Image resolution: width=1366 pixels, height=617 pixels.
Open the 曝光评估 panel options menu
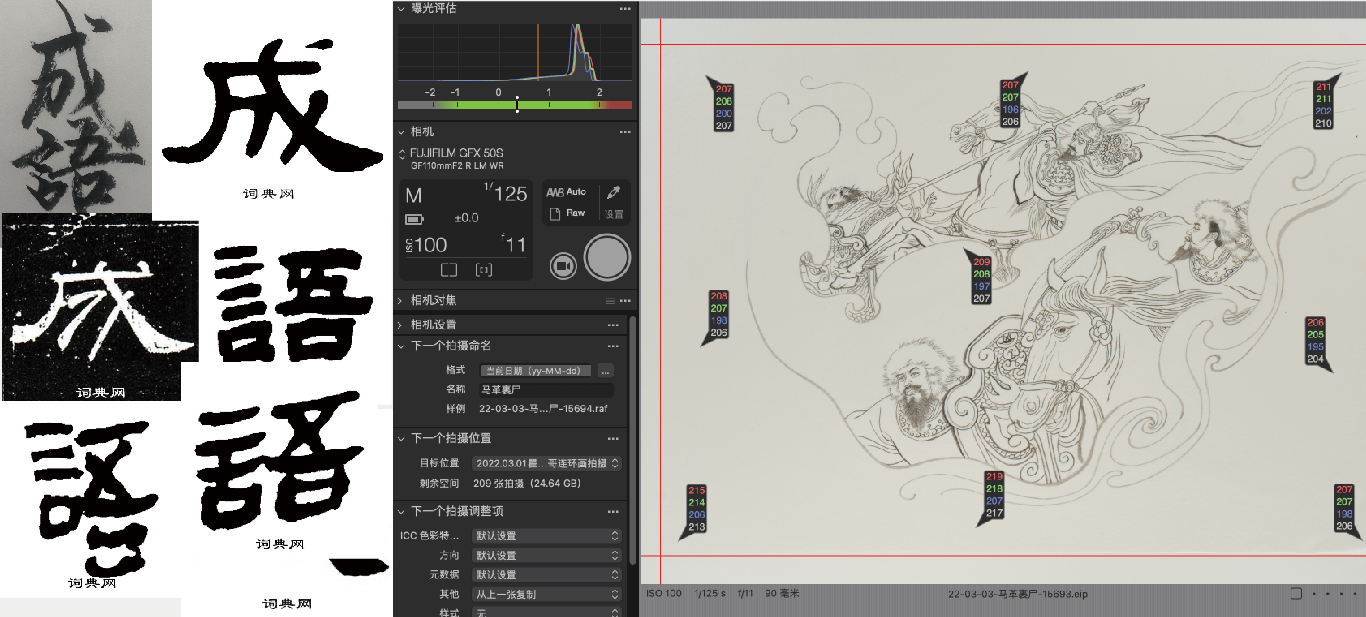(625, 8)
